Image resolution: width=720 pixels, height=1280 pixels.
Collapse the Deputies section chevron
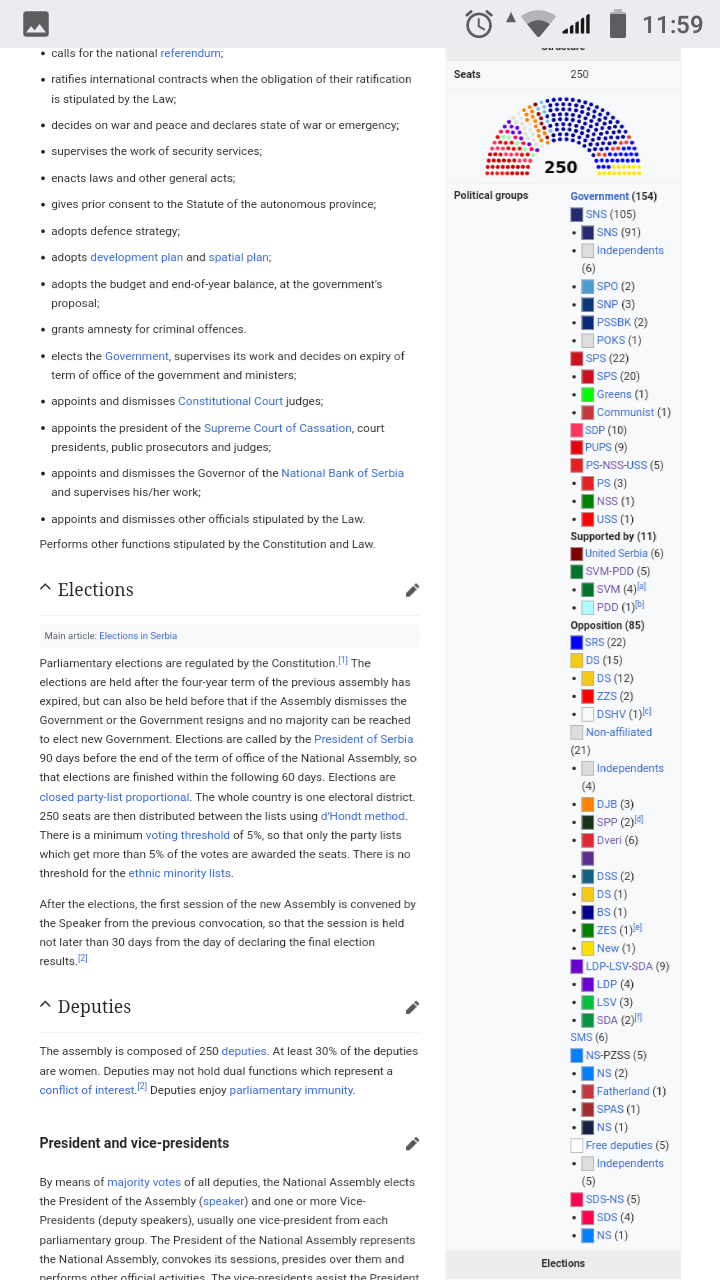(x=45, y=1005)
